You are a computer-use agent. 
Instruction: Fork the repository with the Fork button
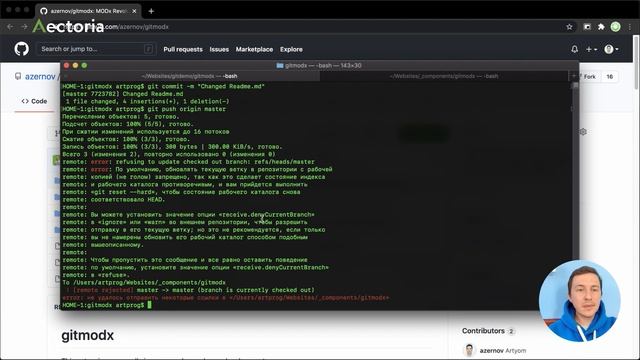click(588, 77)
